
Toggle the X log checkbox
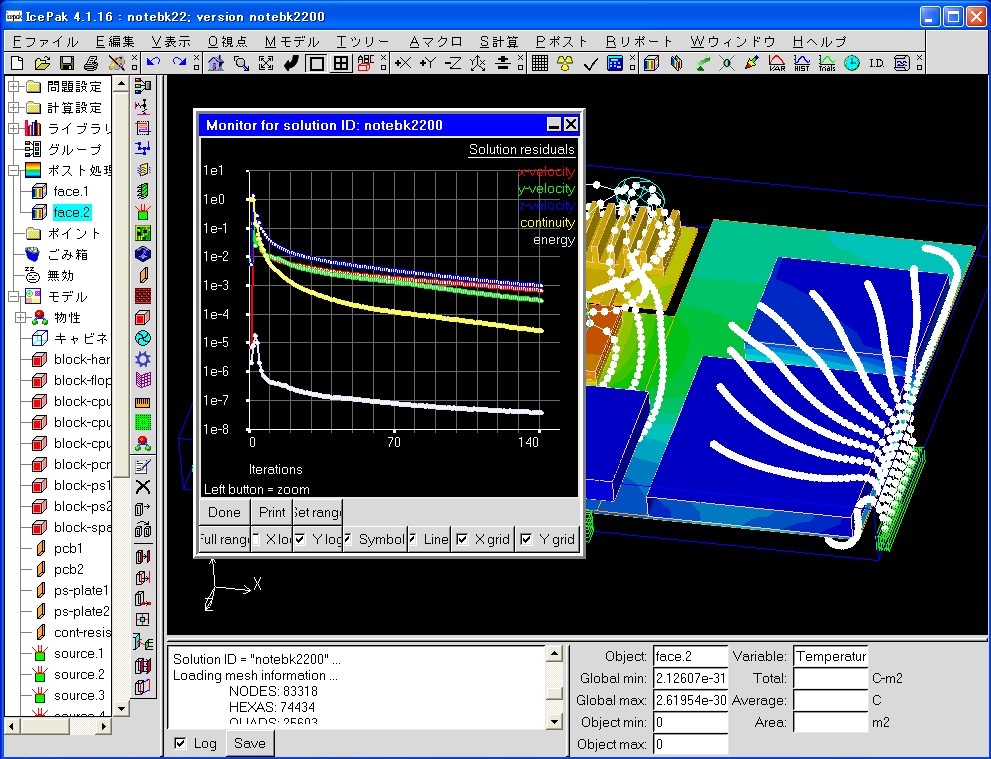(x=256, y=539)
